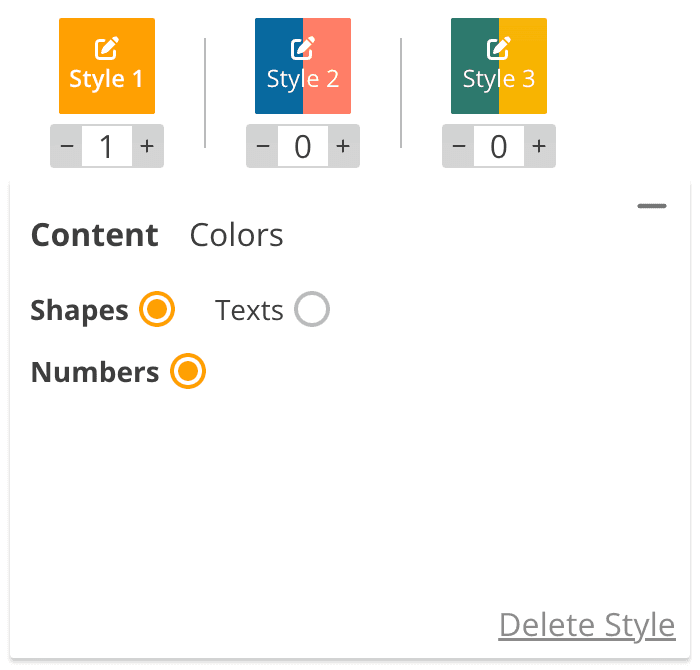The width and height of the screenshot is (700, 670).
Task: Decrease Style 2 quantity with minus button
Action: [x=263, y=147]
